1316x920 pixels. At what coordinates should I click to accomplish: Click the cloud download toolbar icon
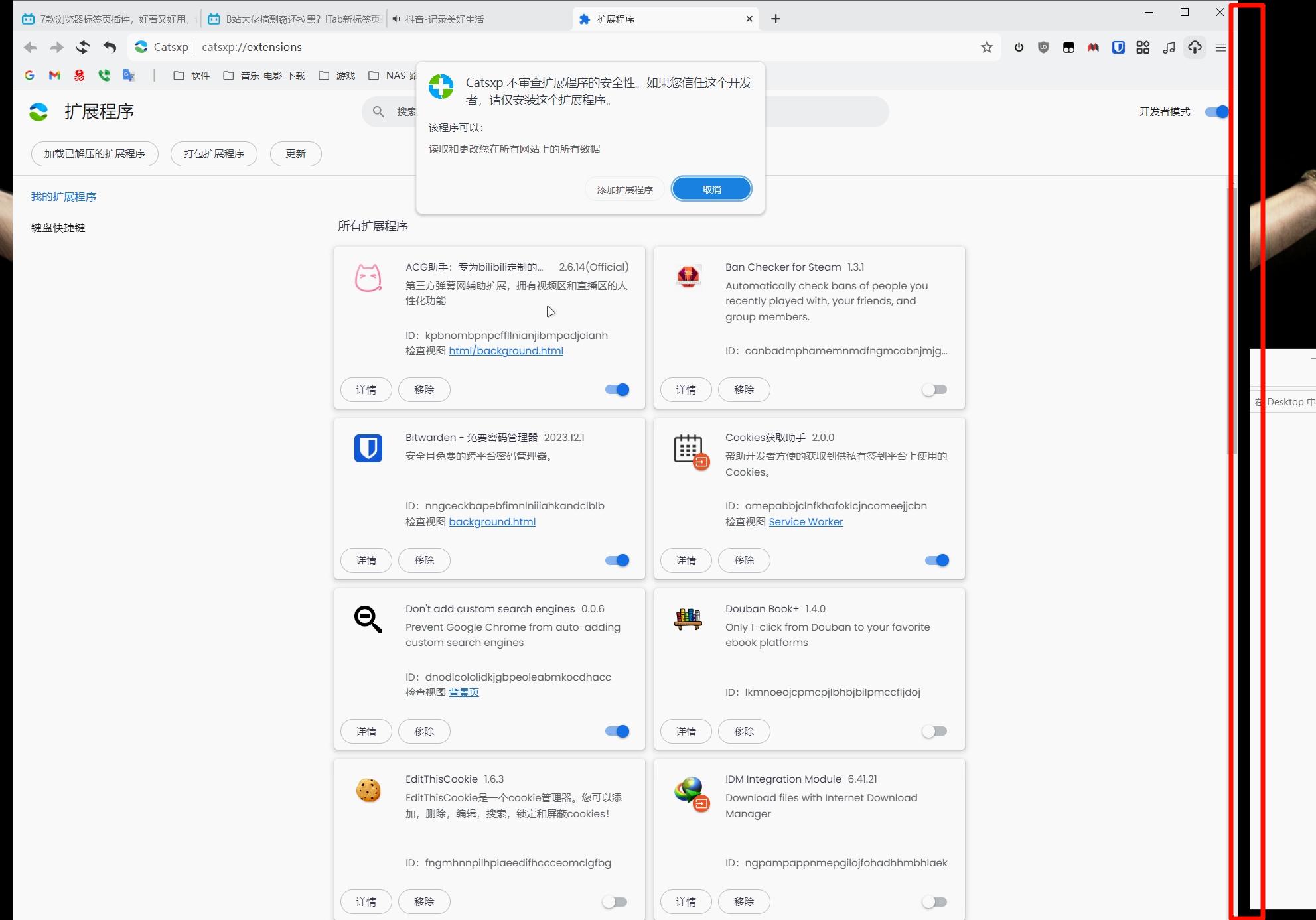[x=1195, y=47]
